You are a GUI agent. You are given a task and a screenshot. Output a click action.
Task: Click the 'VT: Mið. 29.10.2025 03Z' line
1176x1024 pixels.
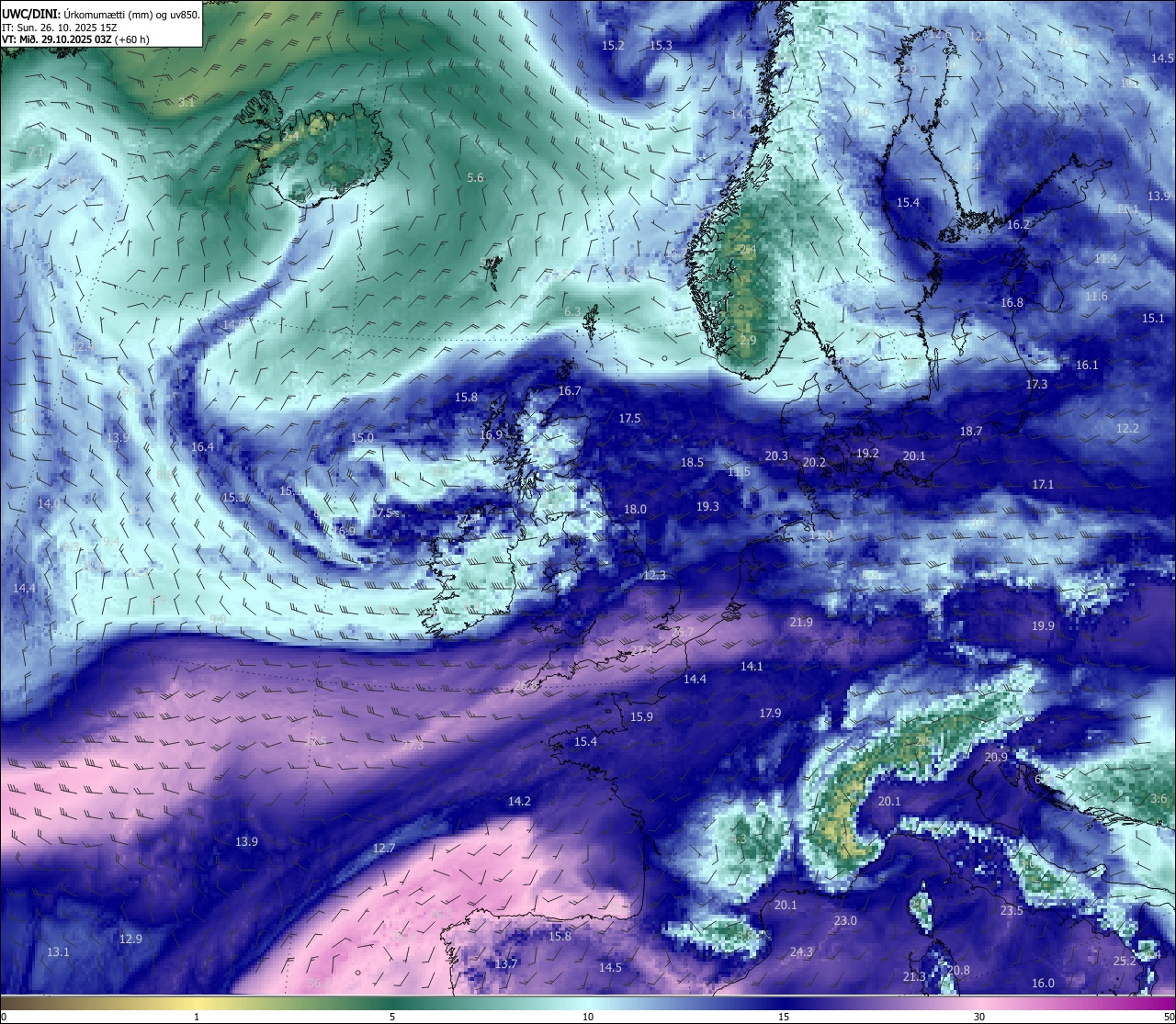click(75, 39)
